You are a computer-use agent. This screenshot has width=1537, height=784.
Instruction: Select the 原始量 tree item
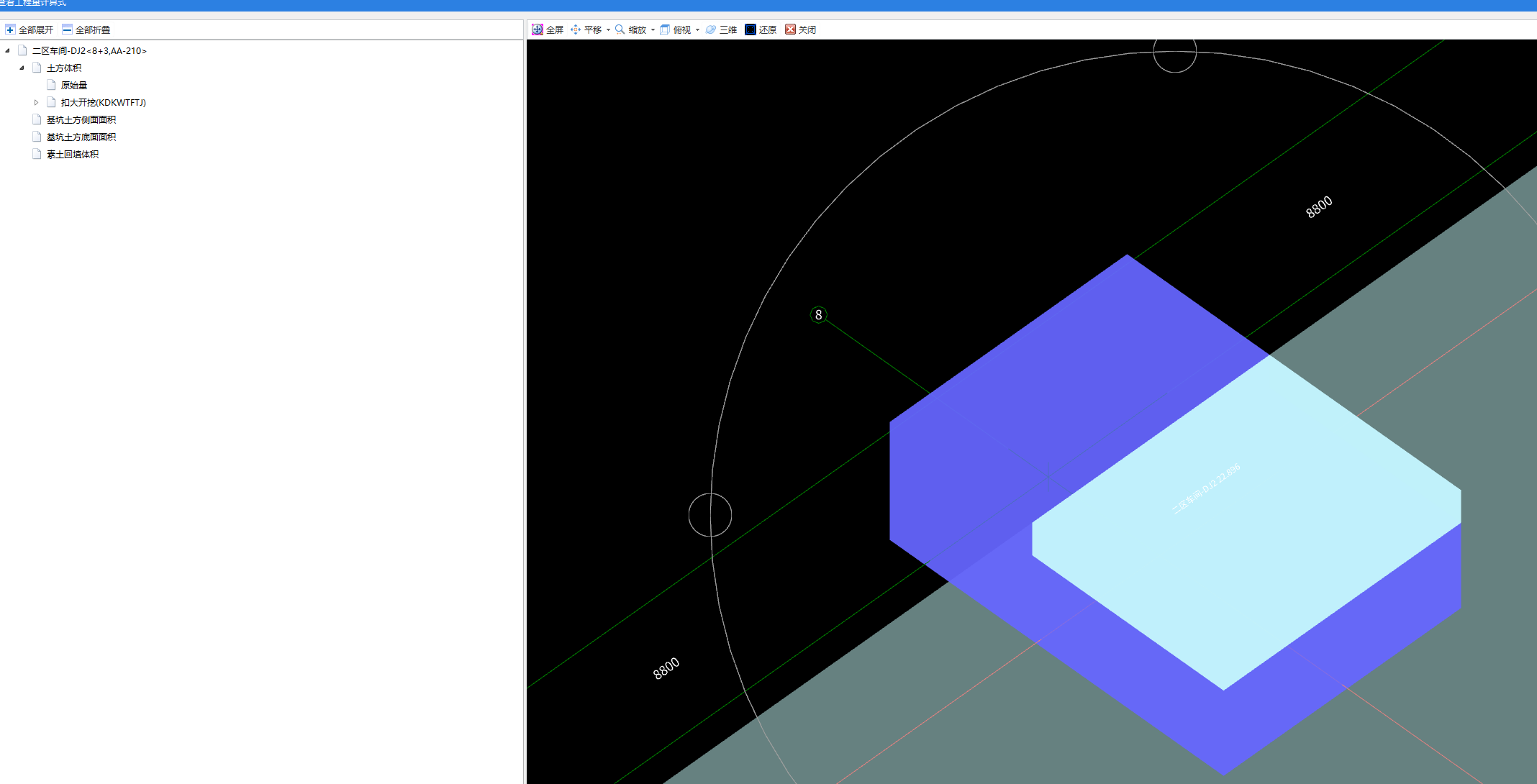[x=74, y=86]
